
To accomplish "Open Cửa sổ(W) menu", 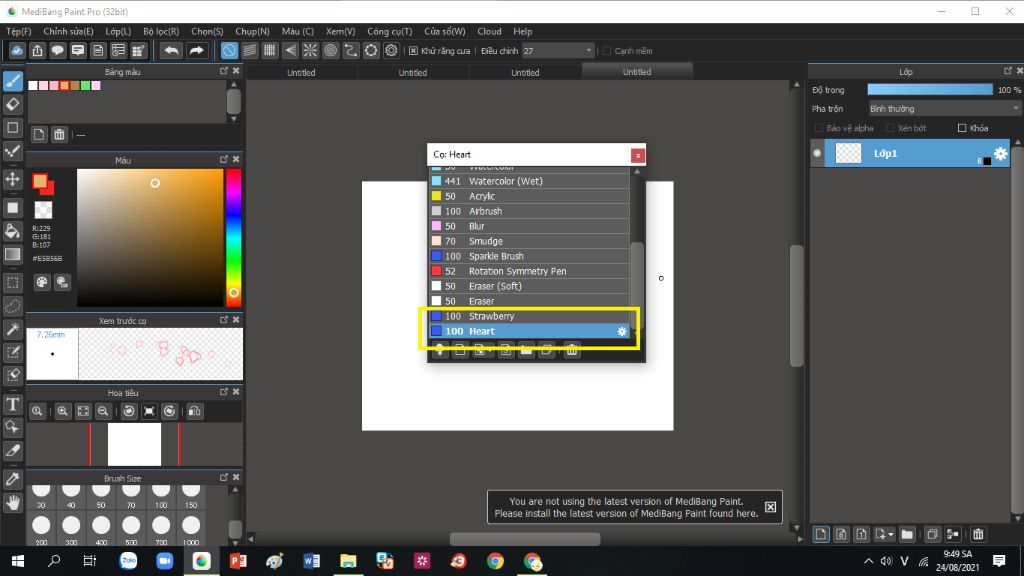I will (445, 31).
